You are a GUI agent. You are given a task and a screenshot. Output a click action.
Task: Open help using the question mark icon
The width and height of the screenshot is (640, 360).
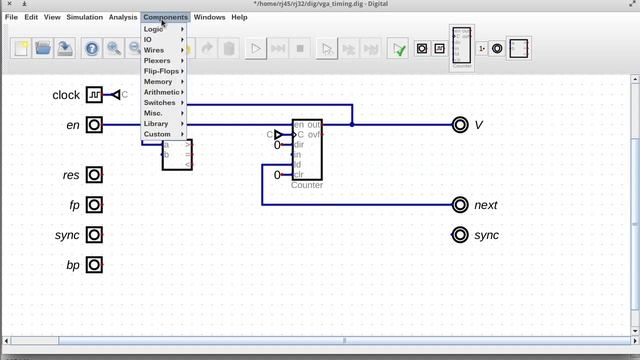click(92, 49)
